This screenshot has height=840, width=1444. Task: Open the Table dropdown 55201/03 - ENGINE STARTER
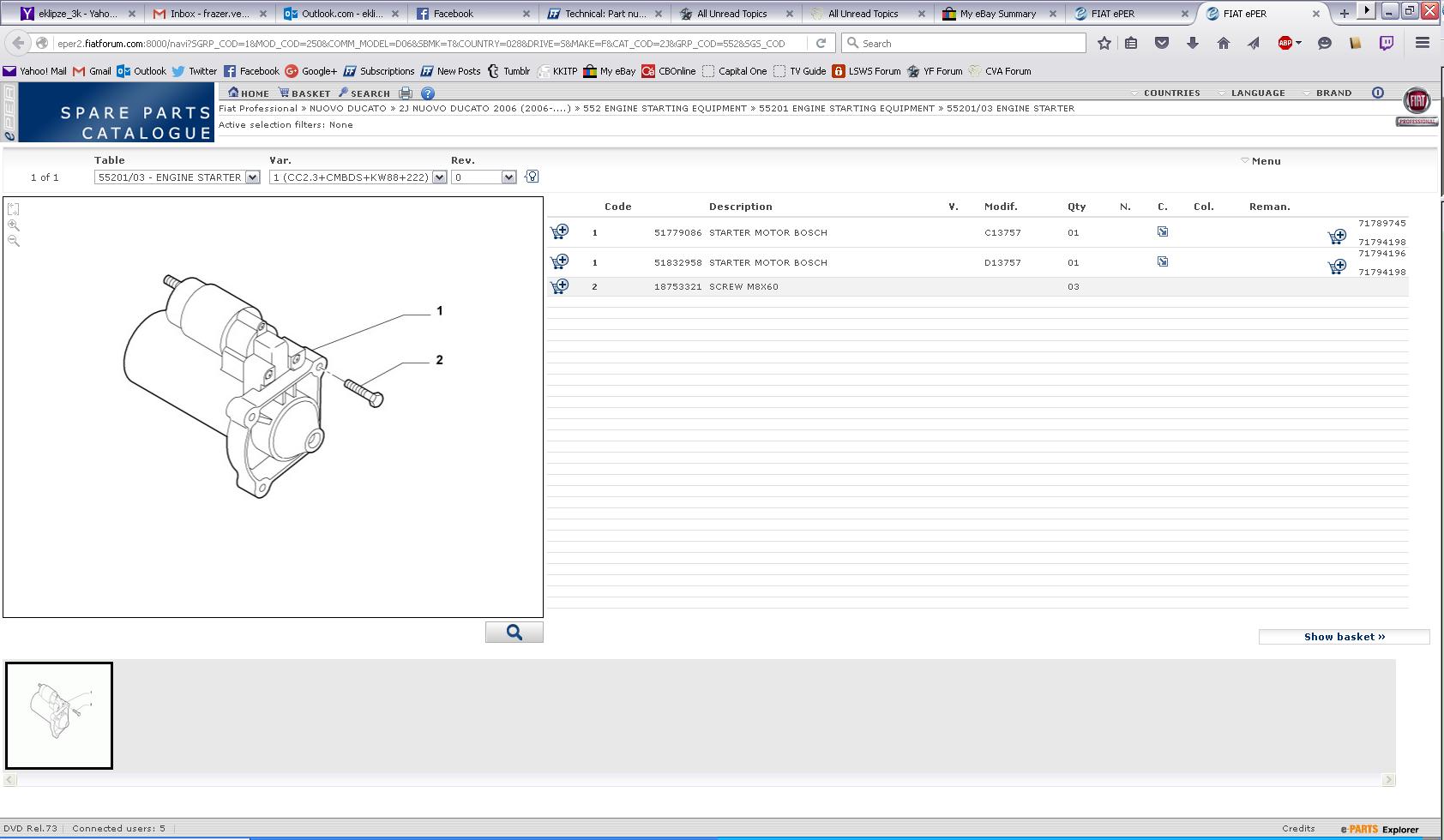coord(177,177)
